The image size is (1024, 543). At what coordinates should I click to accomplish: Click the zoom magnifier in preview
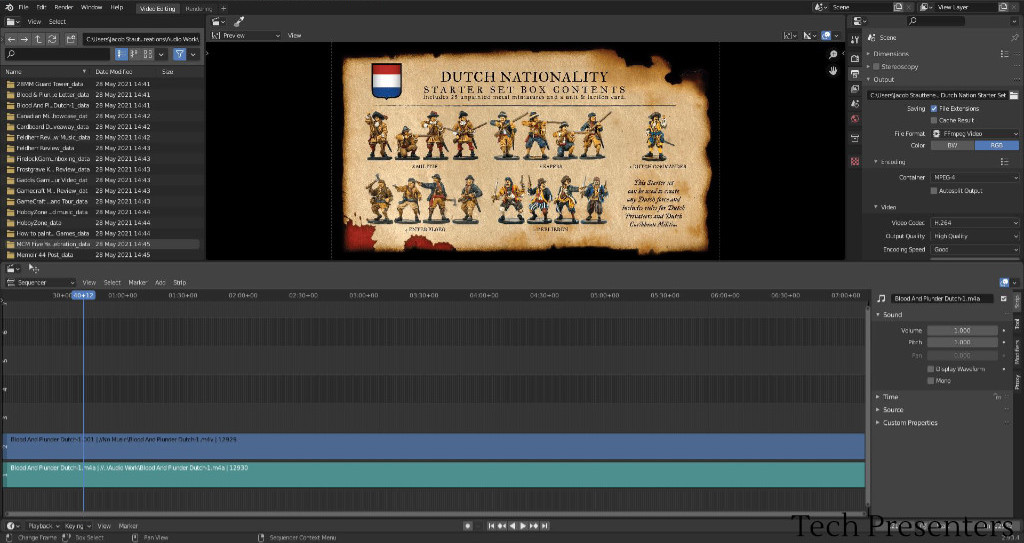833,55
